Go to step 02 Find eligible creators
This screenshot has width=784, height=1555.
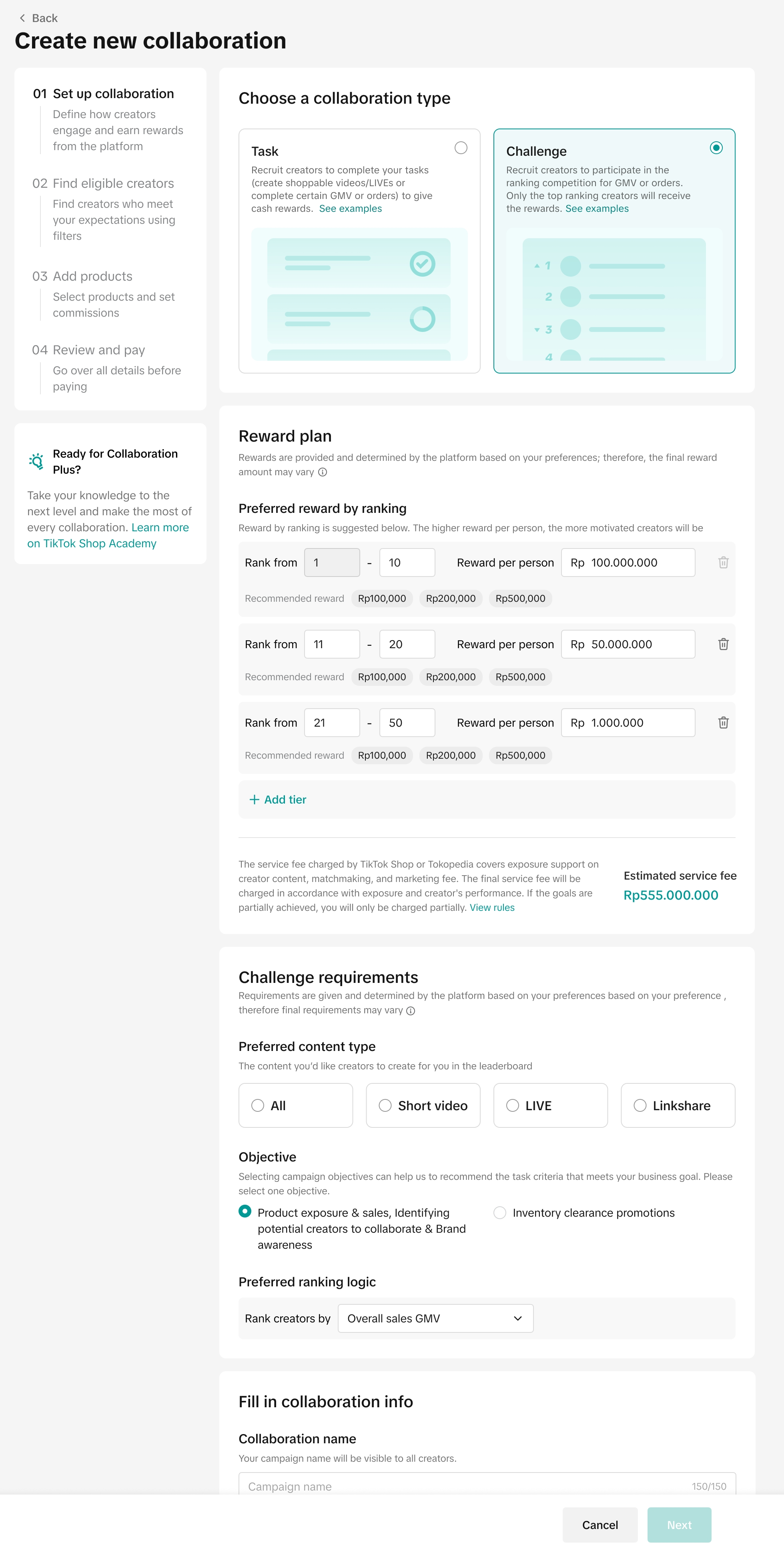pyautogui.click(x=103, y=183)
